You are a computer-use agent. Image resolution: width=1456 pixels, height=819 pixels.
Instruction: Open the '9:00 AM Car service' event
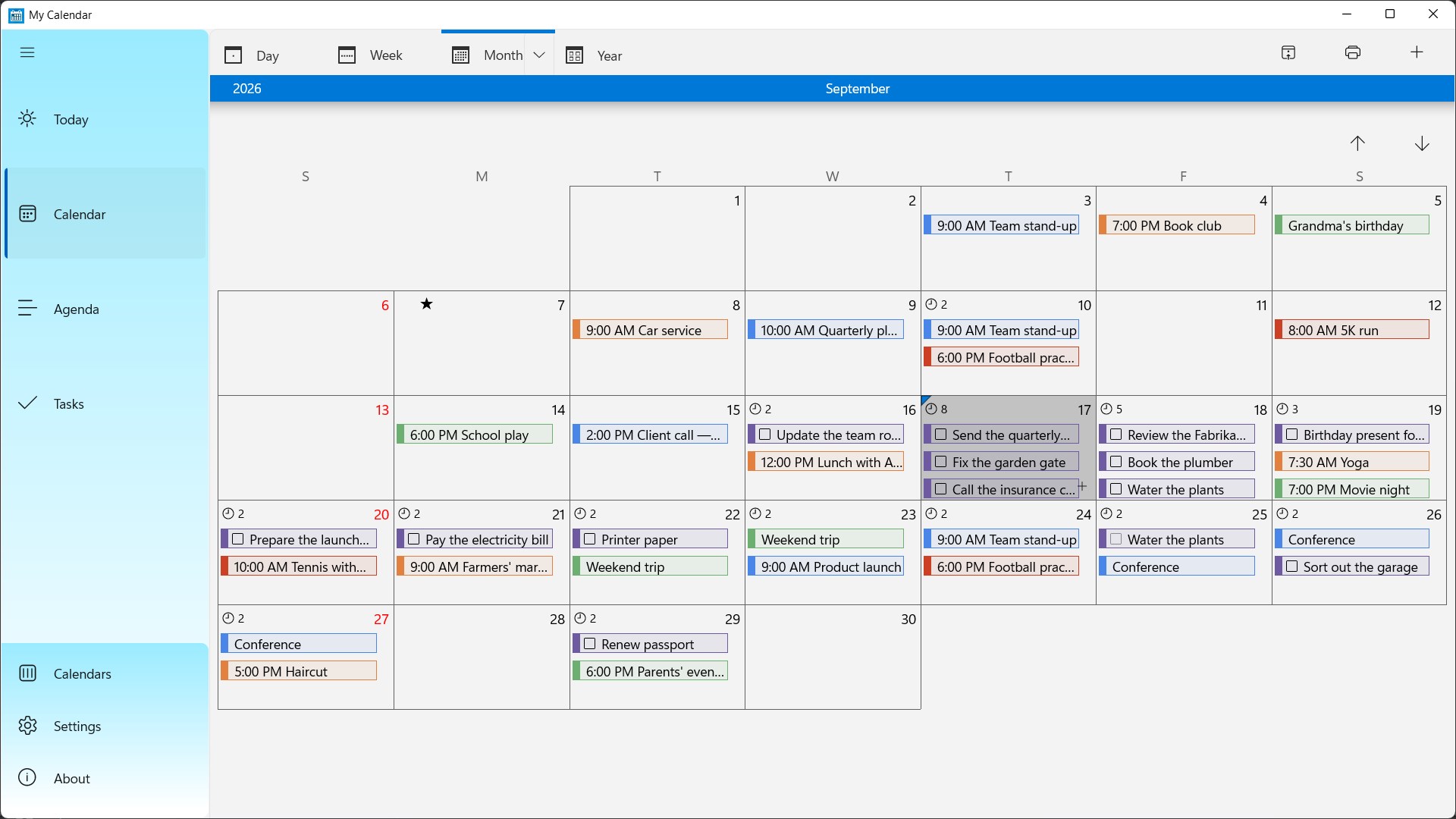pyautogui.click(x=650, y=330)
